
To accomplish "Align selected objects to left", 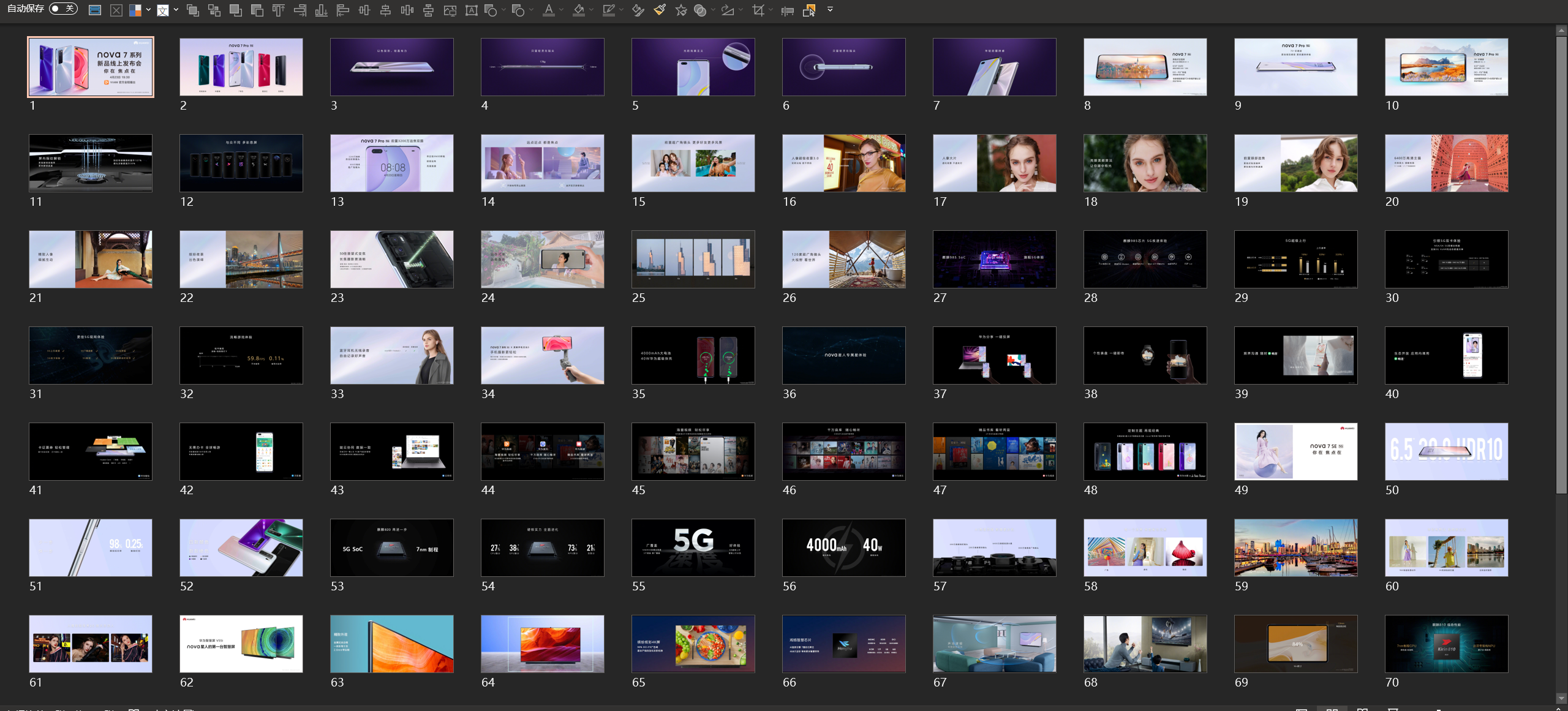I will 343,10.
